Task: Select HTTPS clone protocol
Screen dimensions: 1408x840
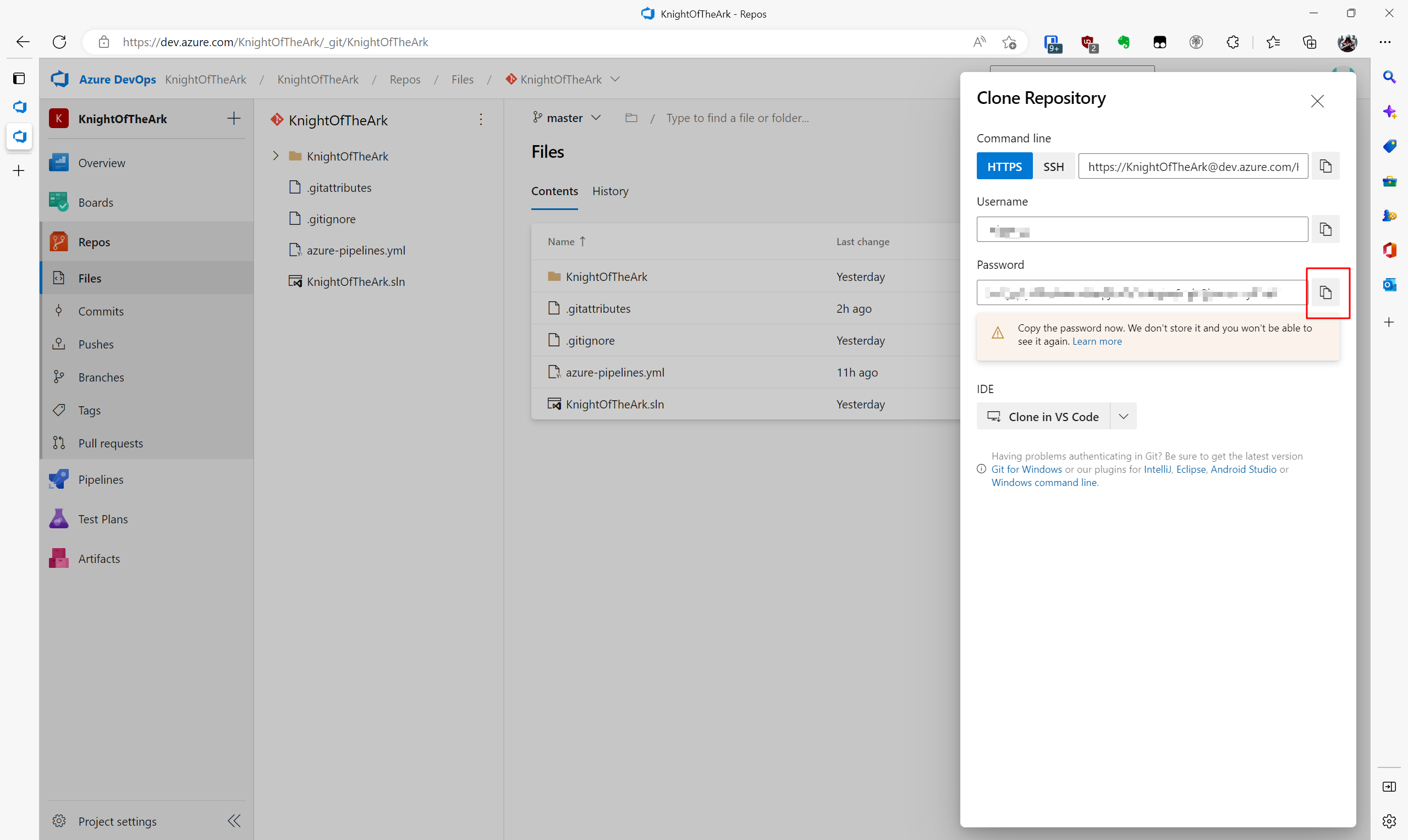Action: point(1004,167)
